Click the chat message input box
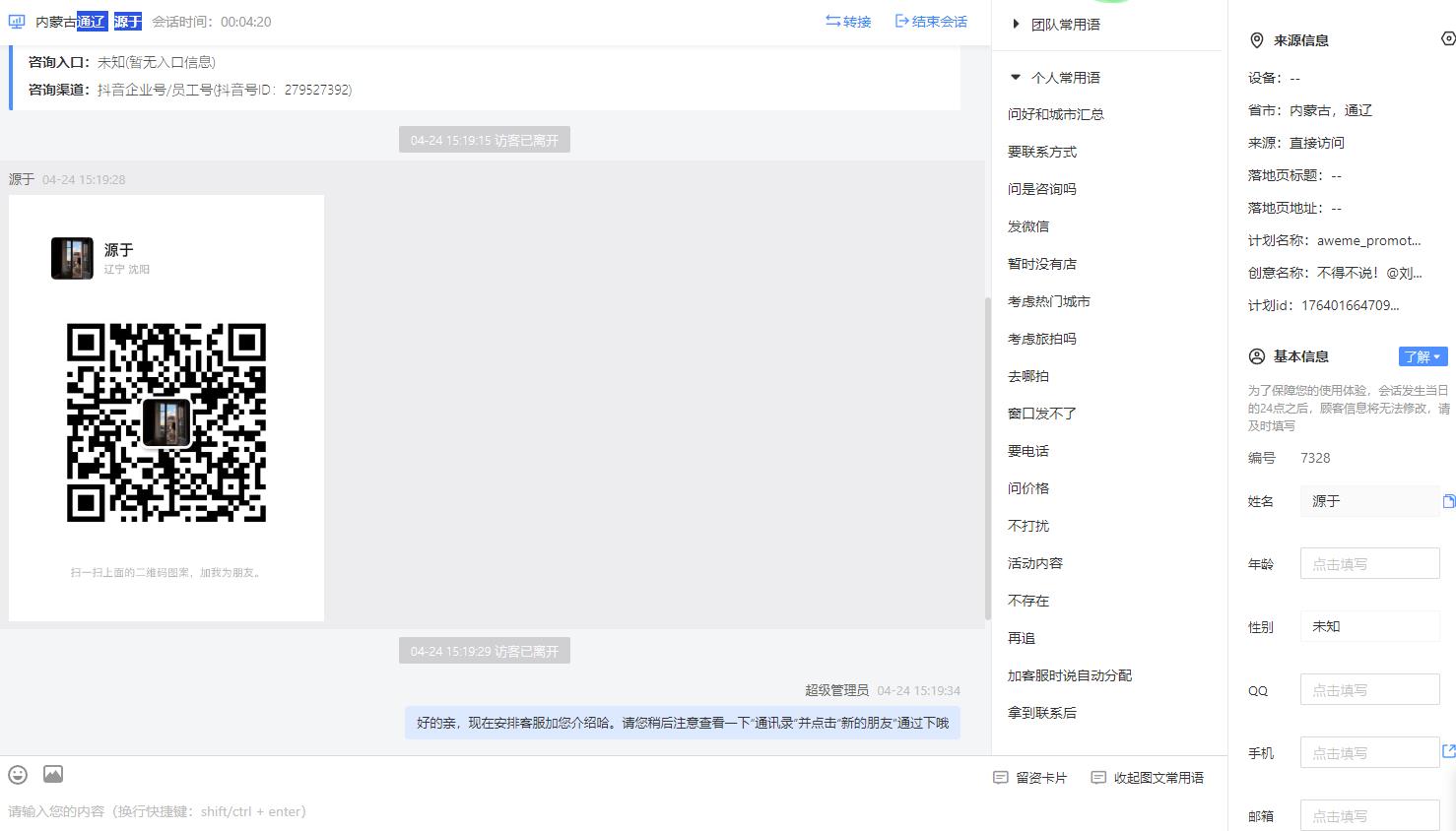 click(x=493, y=811)
